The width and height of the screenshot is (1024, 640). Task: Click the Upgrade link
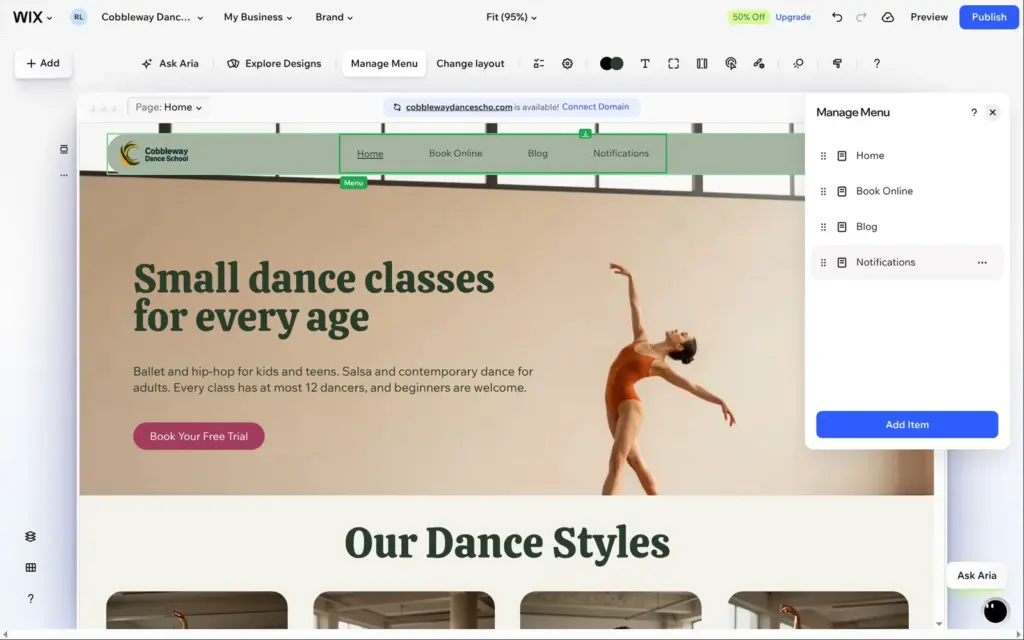pos(793,17)
